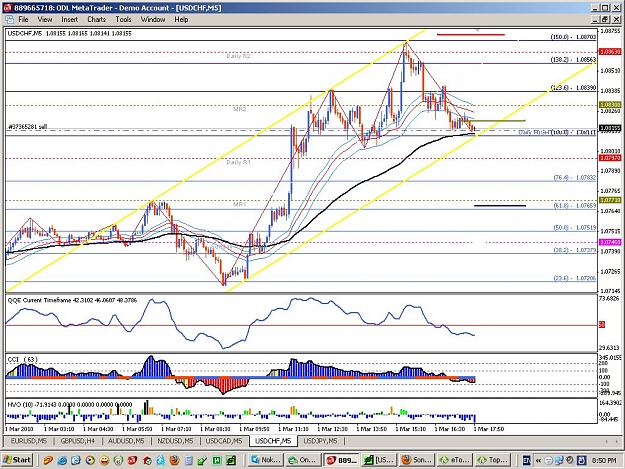
Task: Click MetaTrader application icon in title bar
Action: 7,8
